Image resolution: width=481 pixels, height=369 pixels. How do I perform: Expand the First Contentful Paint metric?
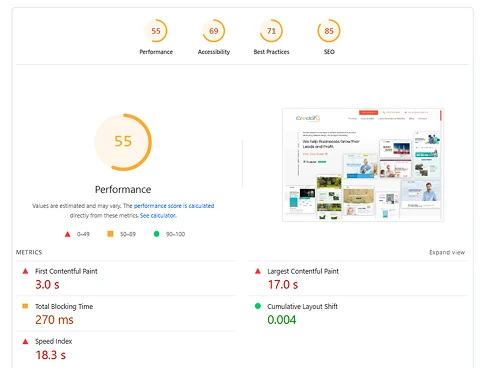(126, 278)
